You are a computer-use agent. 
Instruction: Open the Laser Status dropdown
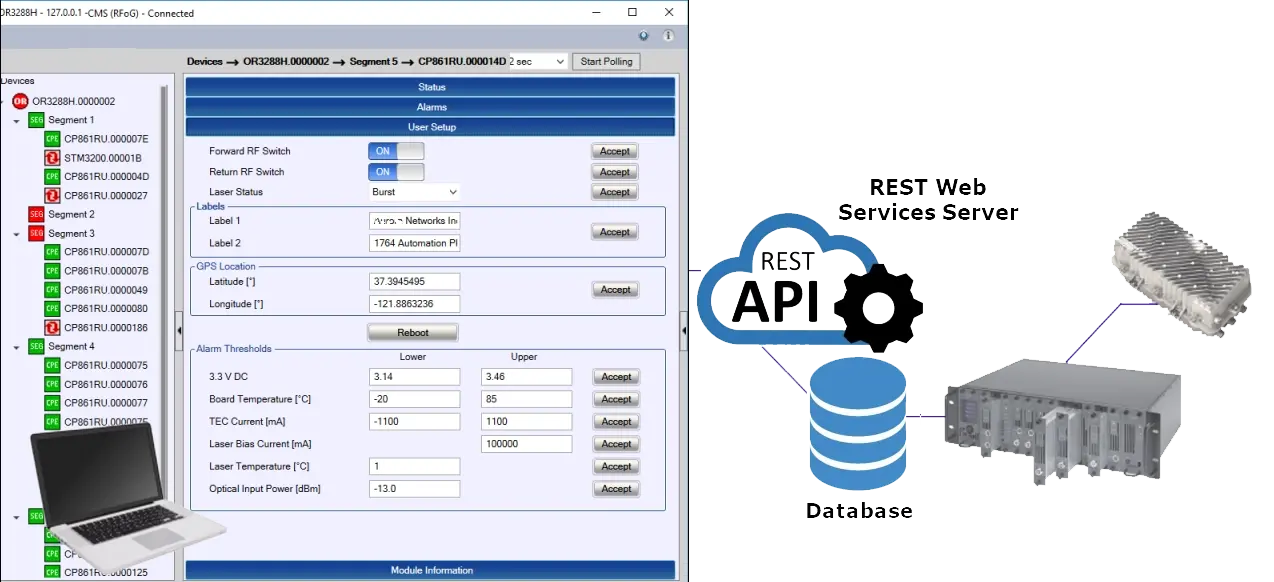click(414, 192)
